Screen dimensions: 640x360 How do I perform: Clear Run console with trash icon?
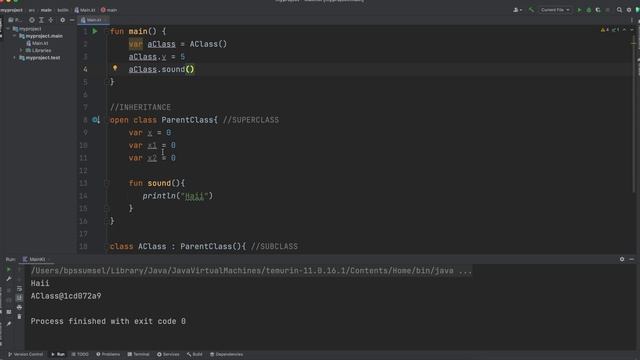[x=19, y=317]
